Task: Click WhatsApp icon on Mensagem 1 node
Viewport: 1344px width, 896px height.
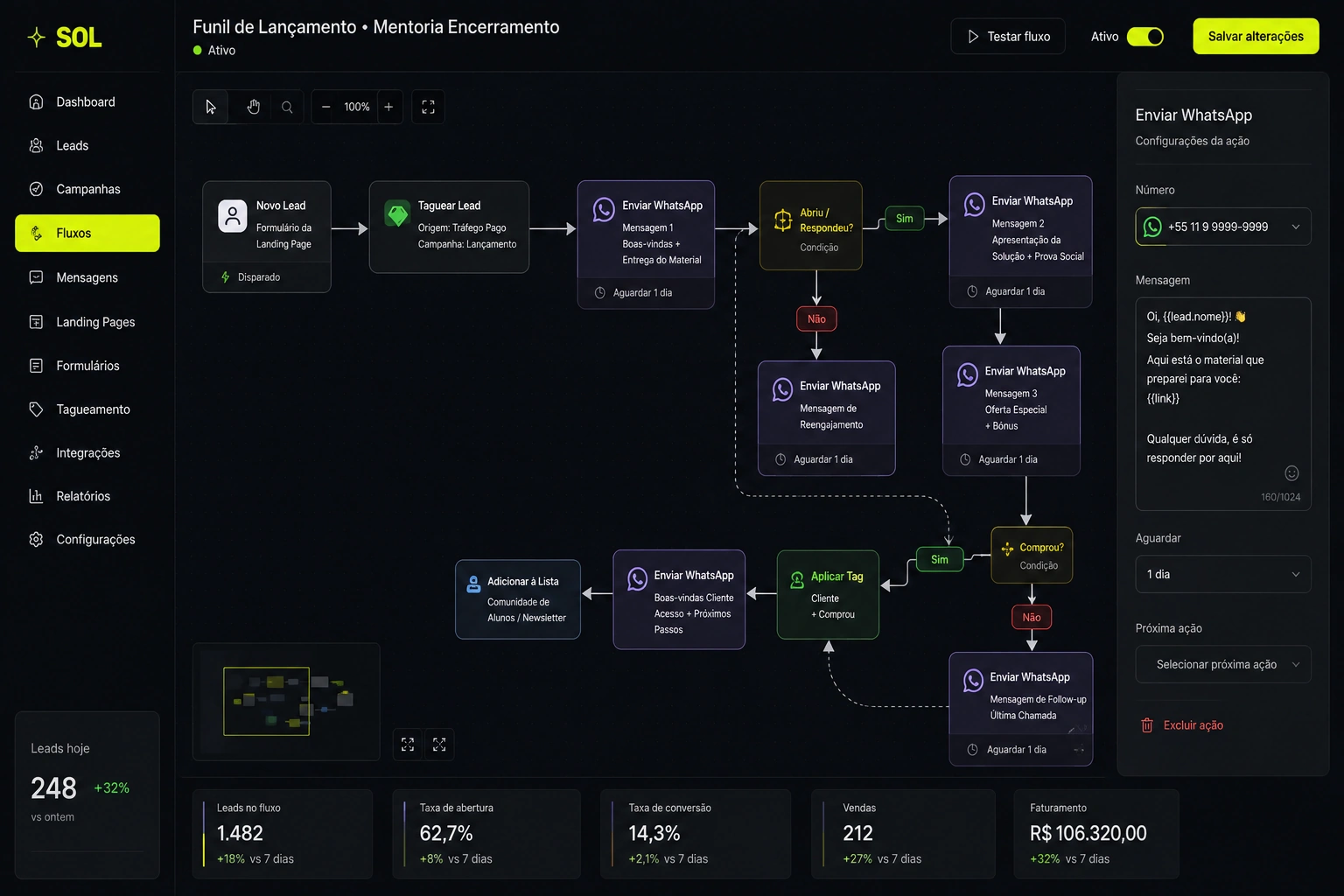Action: [x=604, y=209]
